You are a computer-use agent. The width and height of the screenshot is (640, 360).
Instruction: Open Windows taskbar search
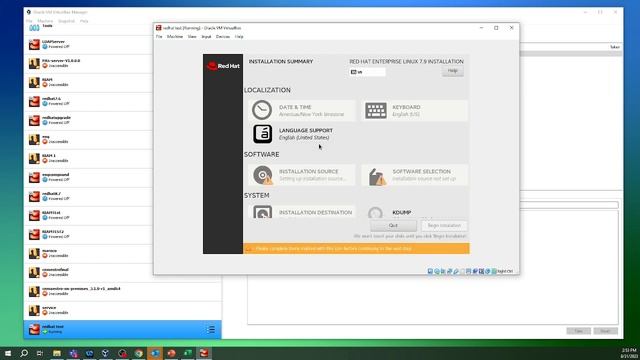[24, 353]
